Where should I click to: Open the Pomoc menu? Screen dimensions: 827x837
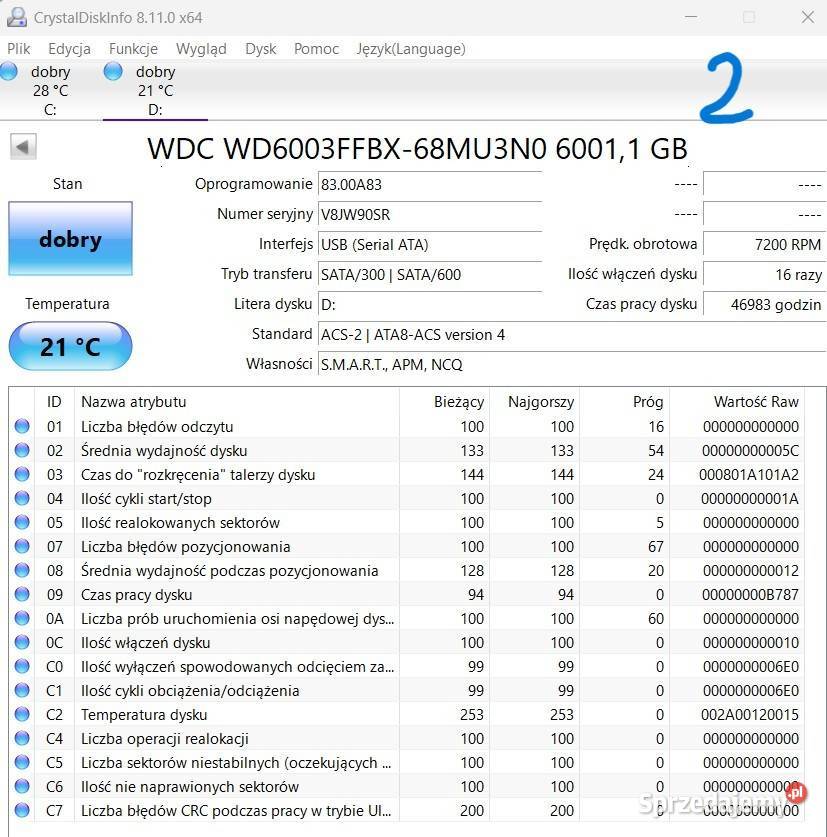317,49
